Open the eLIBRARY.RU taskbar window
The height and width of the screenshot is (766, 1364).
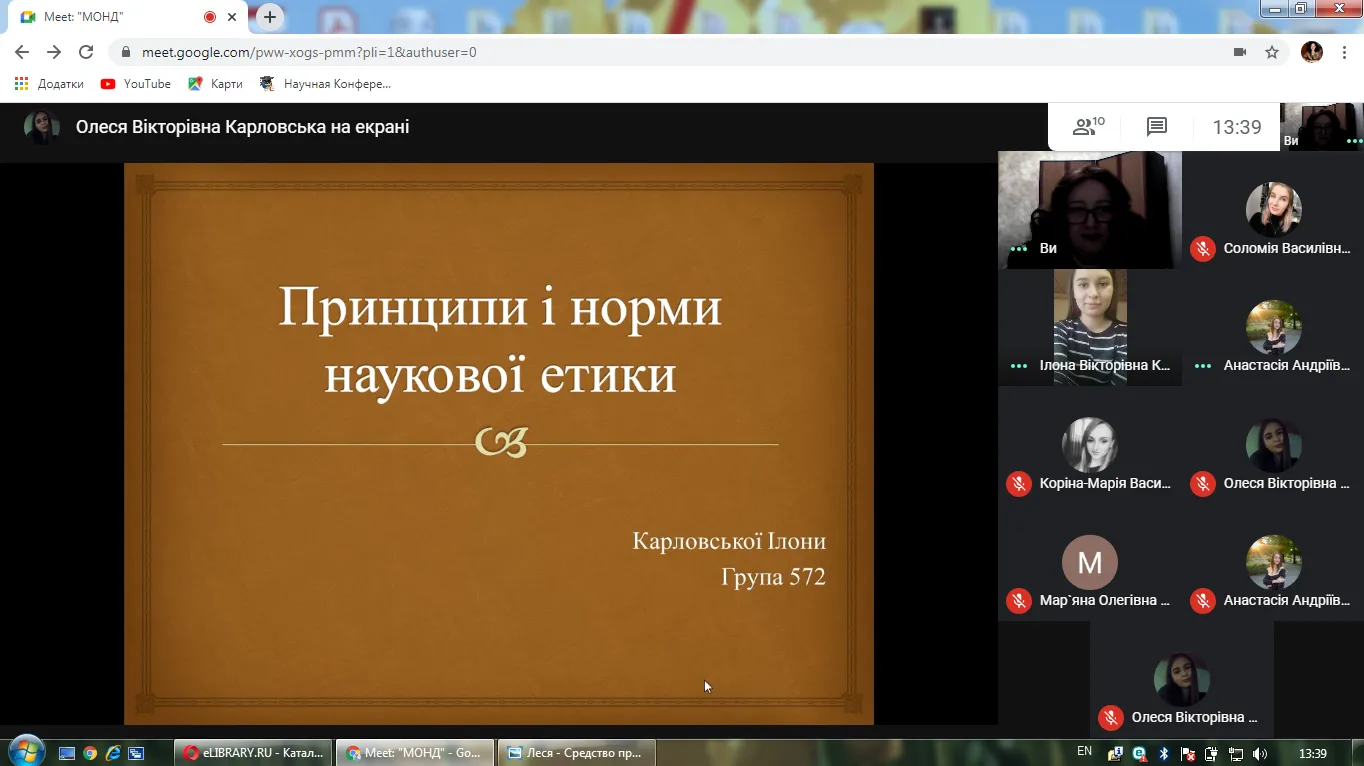click(x=254, y=753)
